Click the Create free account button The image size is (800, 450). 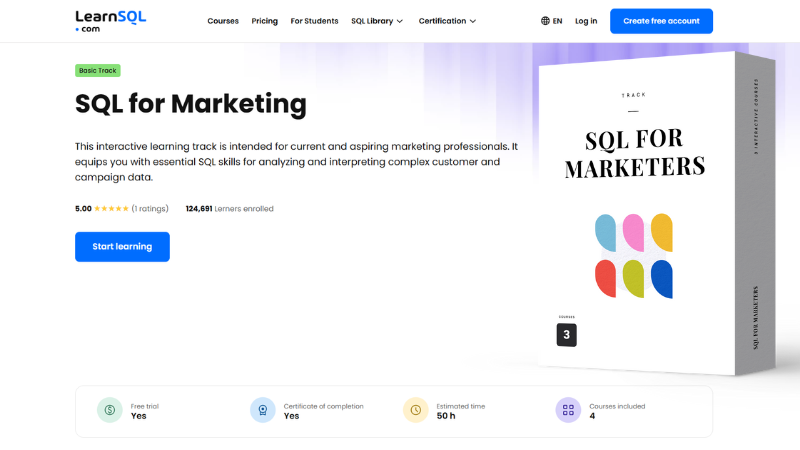coord(661,21)
